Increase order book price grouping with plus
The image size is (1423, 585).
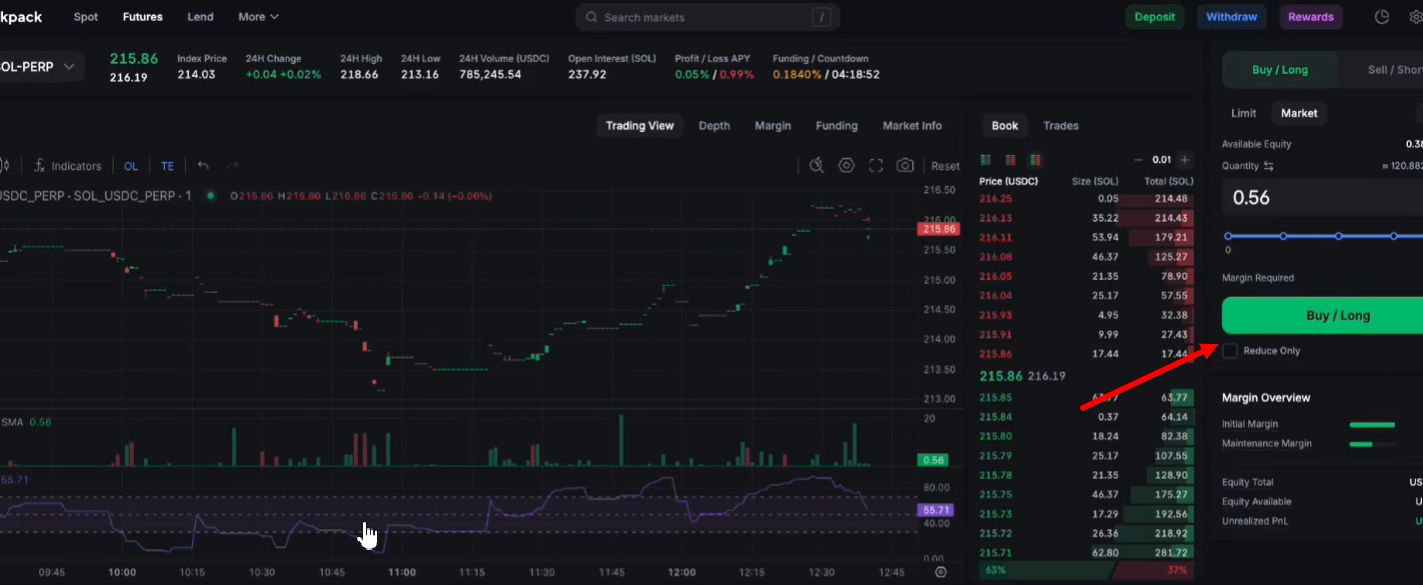(x=1185, y=160)
